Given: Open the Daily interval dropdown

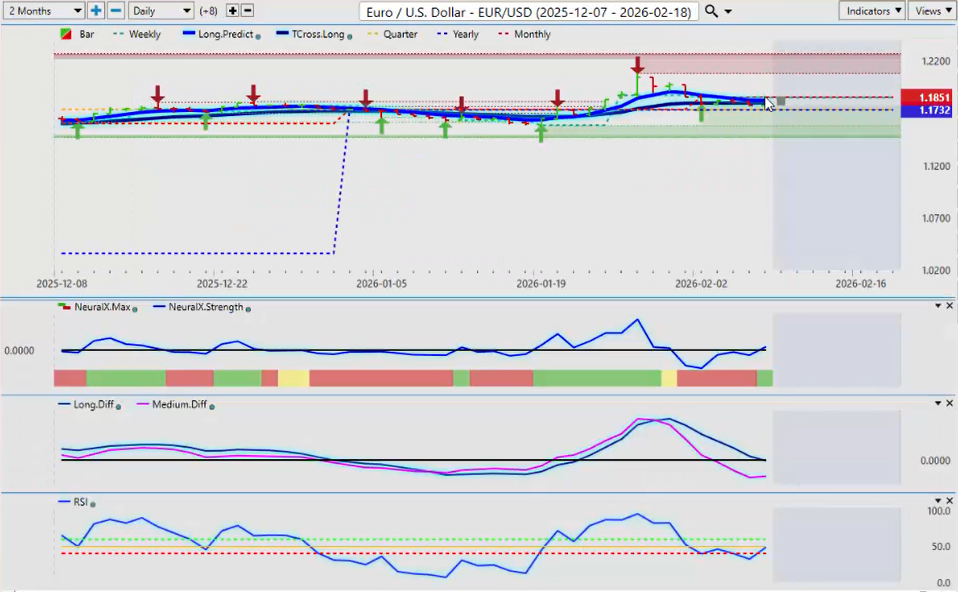Looking at the screenshot, I should 161,10.
